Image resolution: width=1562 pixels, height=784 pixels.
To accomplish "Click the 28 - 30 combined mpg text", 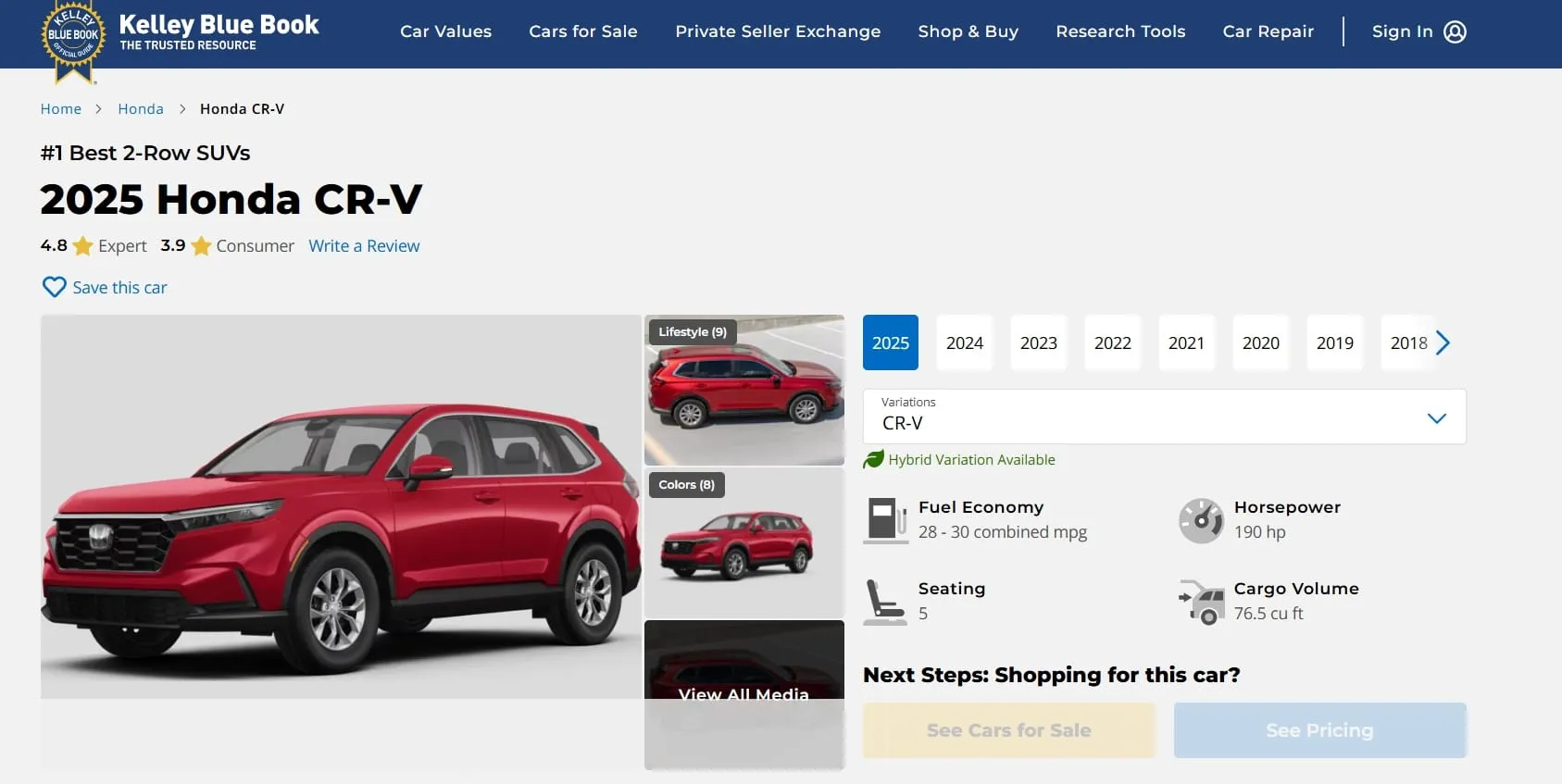I will coord(1003,532).
